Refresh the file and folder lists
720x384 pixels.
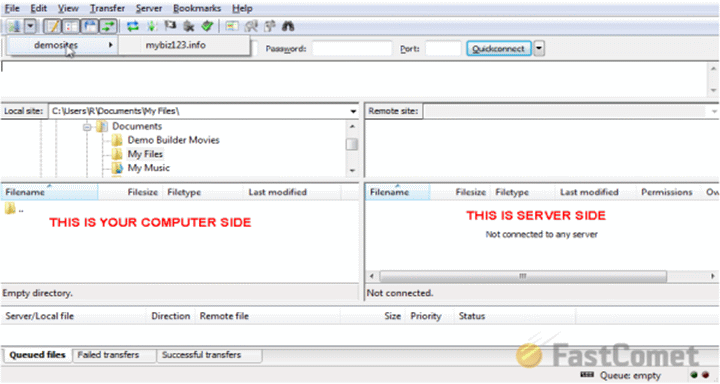coord(133,26)
